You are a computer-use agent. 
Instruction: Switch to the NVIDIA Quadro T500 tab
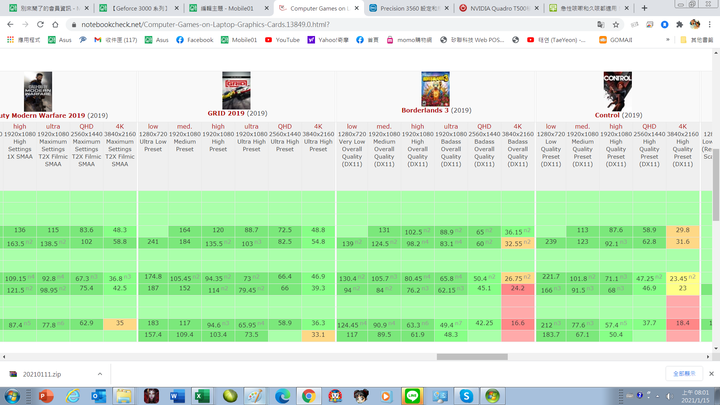point(499,8)
